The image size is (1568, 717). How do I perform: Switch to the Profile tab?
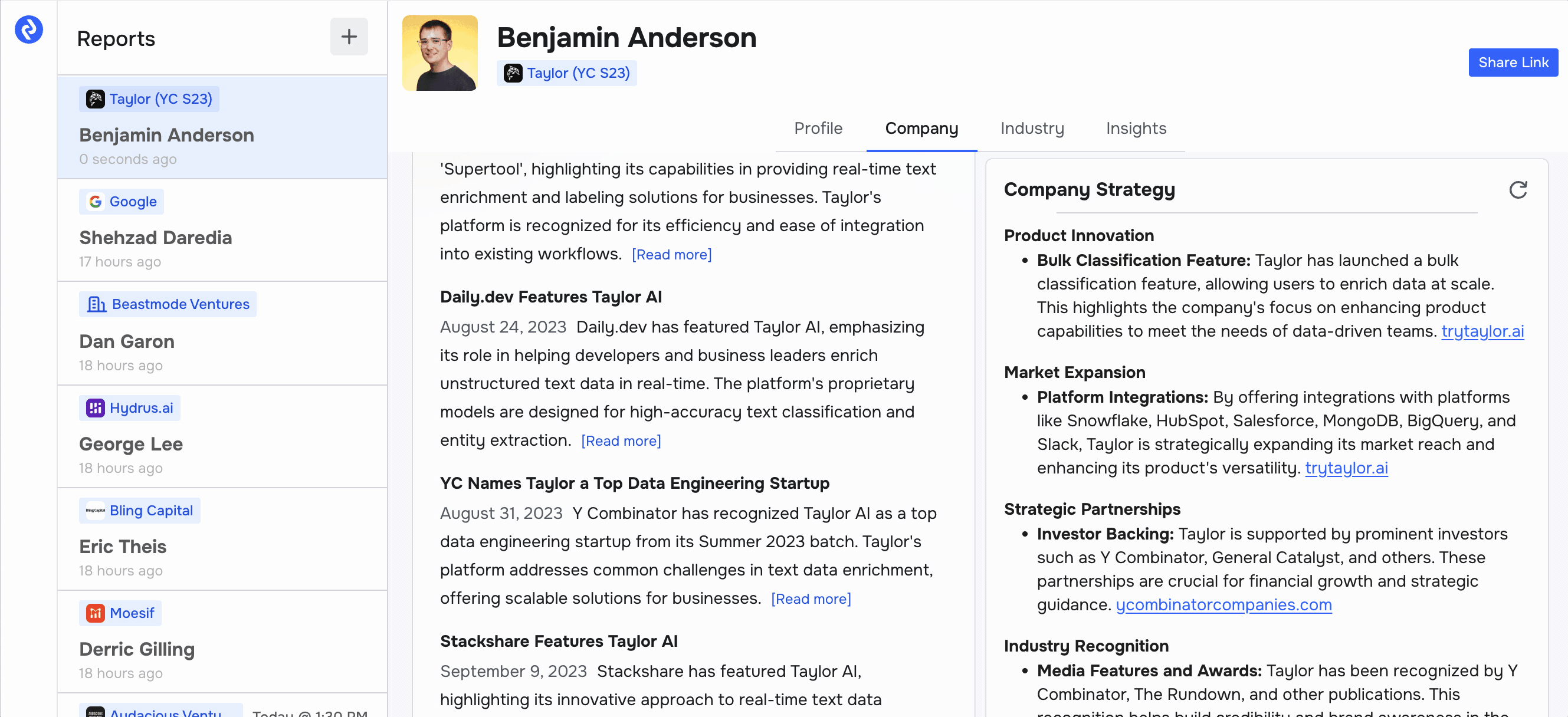coord(818,129)
